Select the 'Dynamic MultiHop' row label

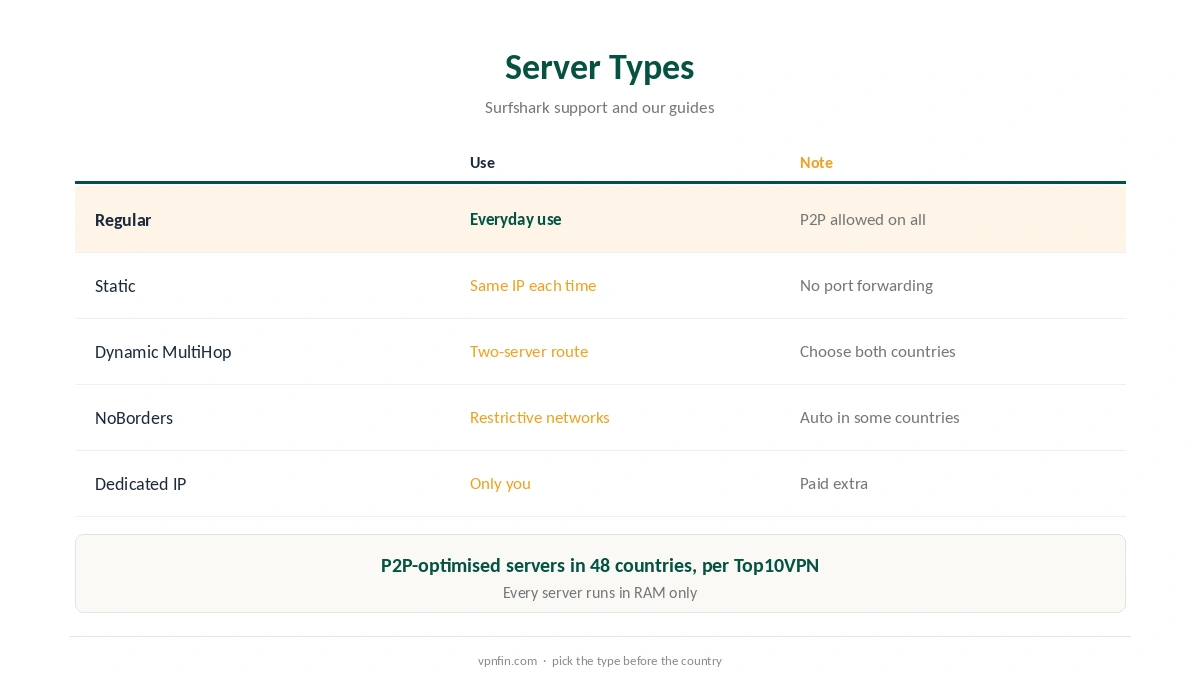163,352
